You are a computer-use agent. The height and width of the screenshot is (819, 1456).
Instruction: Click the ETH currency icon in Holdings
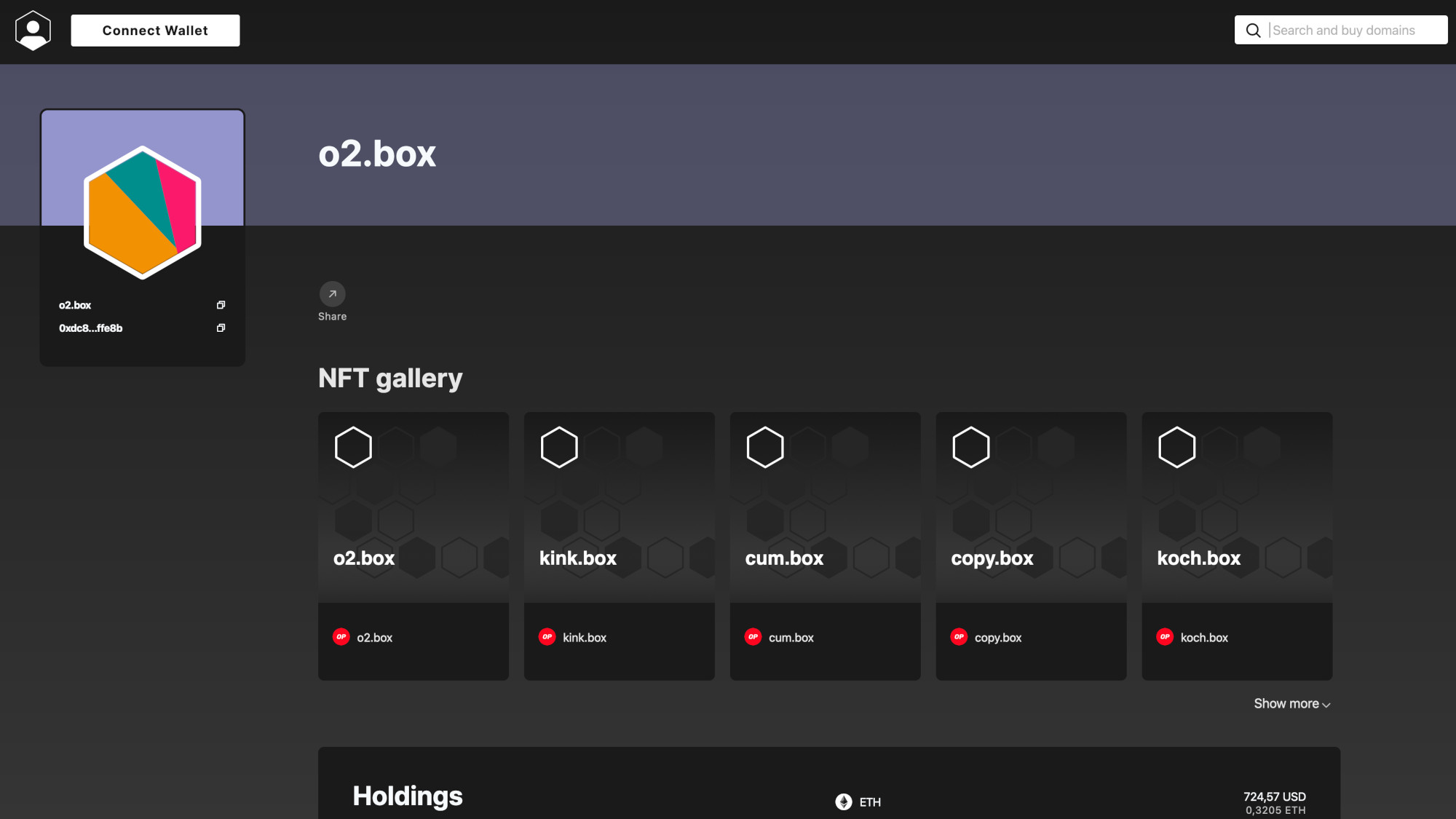(844, 802)
